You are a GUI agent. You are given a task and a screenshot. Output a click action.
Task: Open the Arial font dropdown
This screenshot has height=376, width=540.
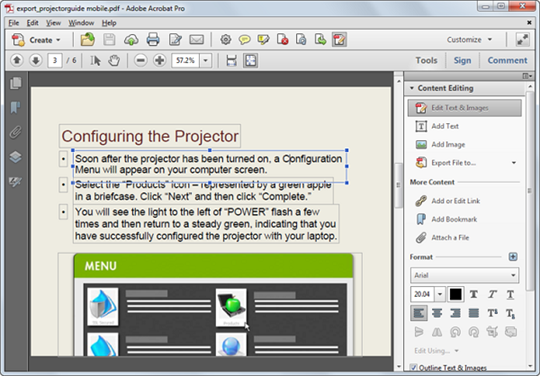click(465, 275)
